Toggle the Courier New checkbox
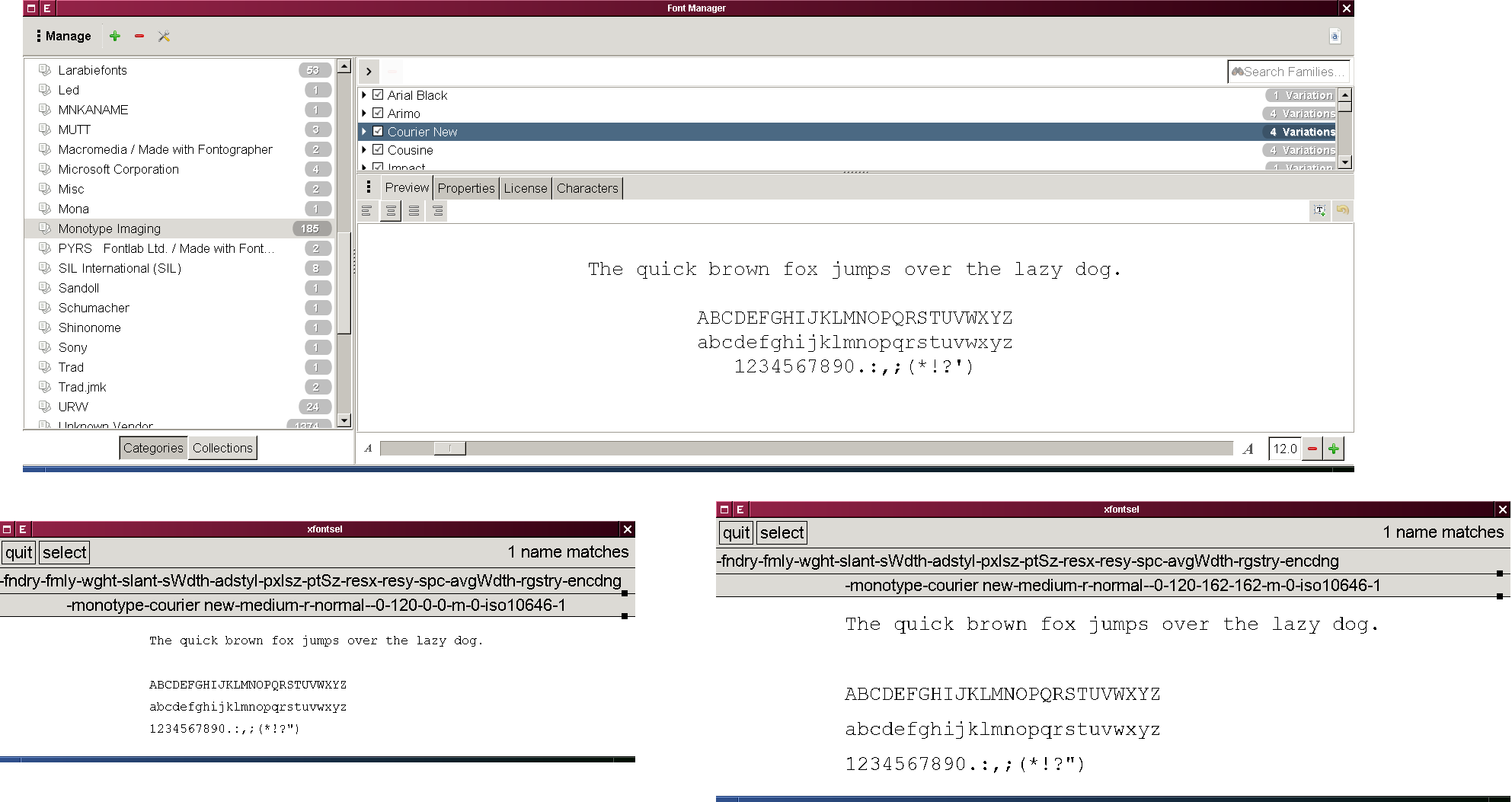This screenshot has height=802, width=1512. 378,132
